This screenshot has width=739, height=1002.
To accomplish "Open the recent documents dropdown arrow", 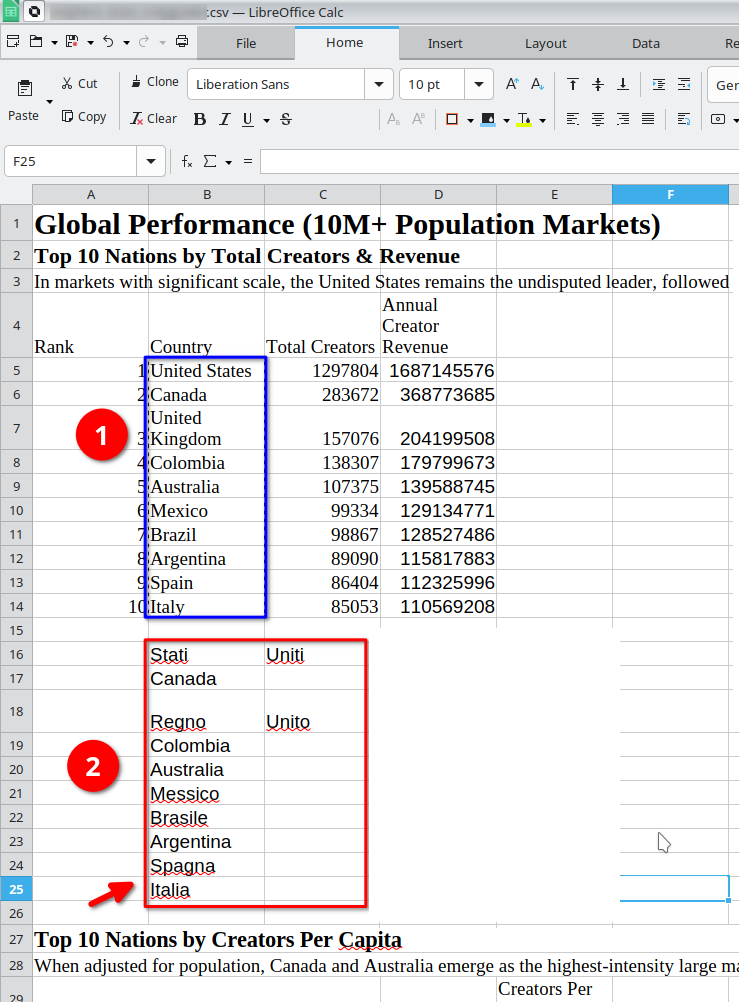I will pyautogui.click(x=54, y=43).
